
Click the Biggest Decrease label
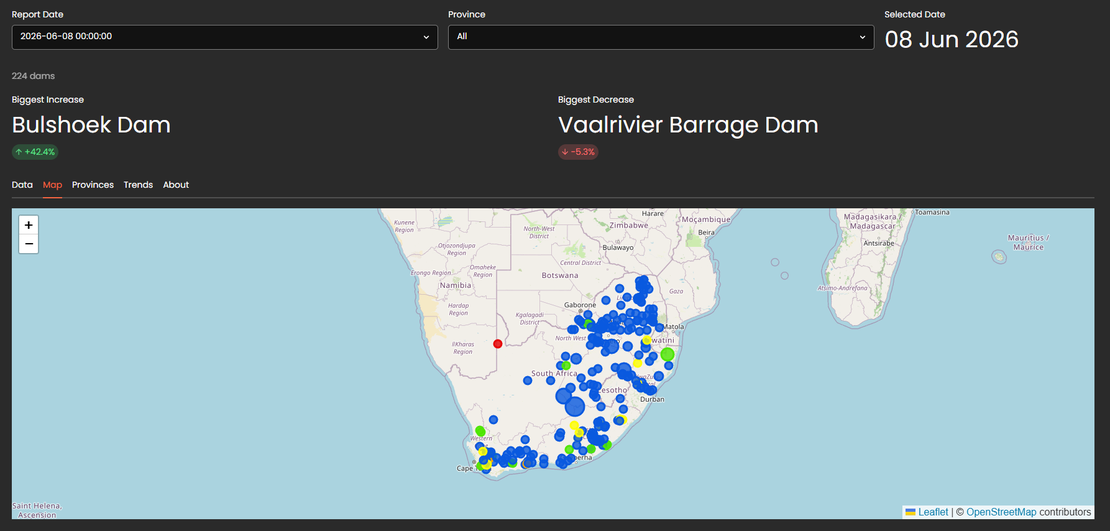coord(596,100)
